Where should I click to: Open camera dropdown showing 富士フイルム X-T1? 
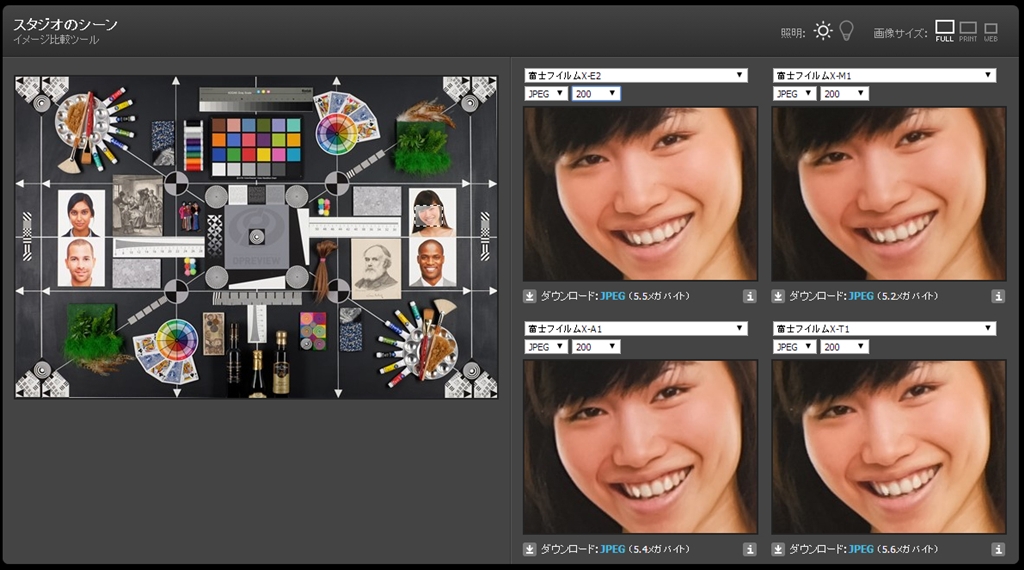tap(884, 328)
